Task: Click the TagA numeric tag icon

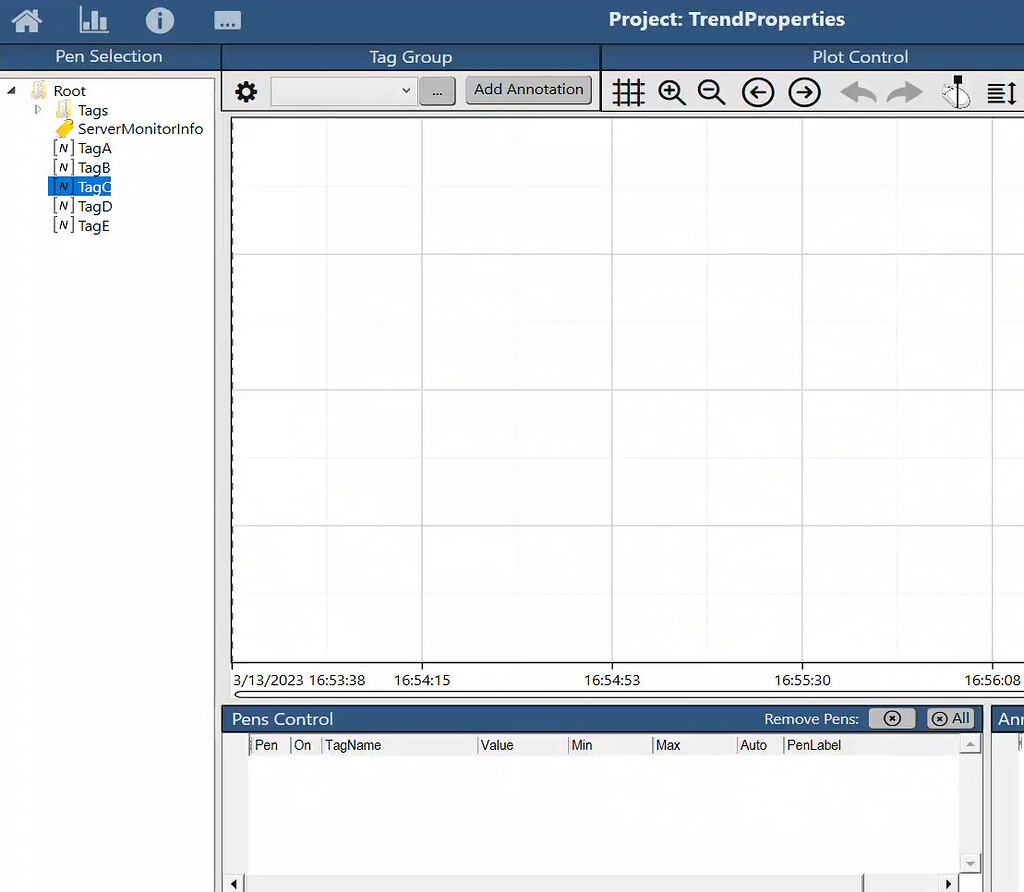Action: pyautogui.click(x=63, y=148)
